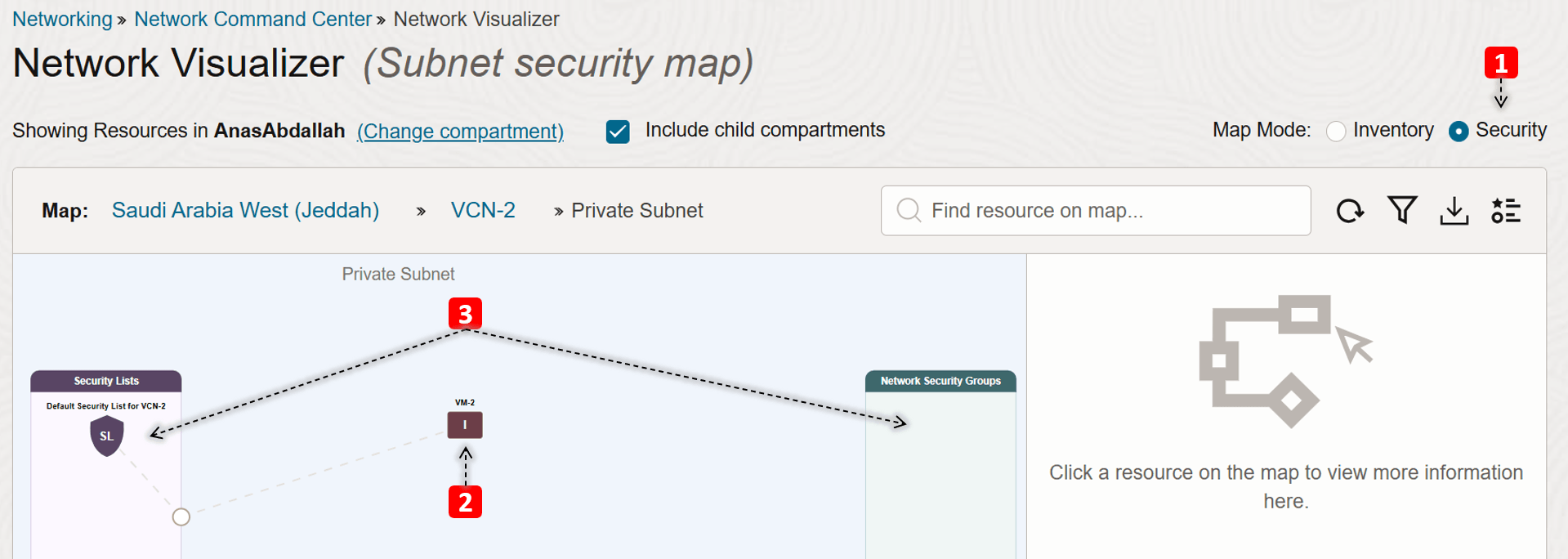The width and height of the screenshot is (1568, 559).
Task: Click the Change compartment link
Action: tap(460, 131)
